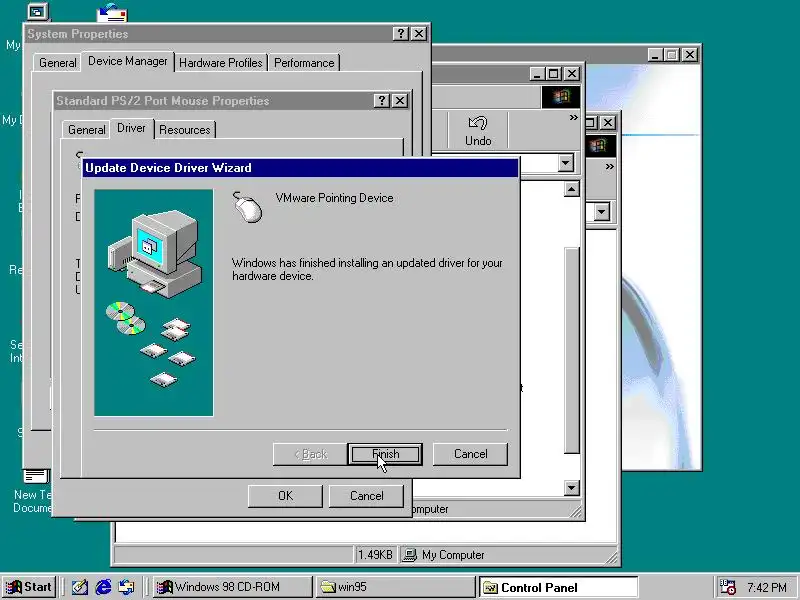Screen dimensions: 800x600
Task: Click the Show Desktop quick launch icon
Action: 80,587
